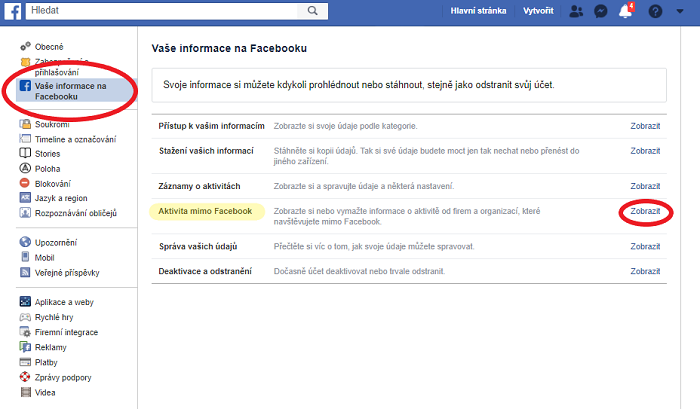Open Blokování in the sidebar
700x409 pixels.
pyautogui.click(x=55, y=183)
